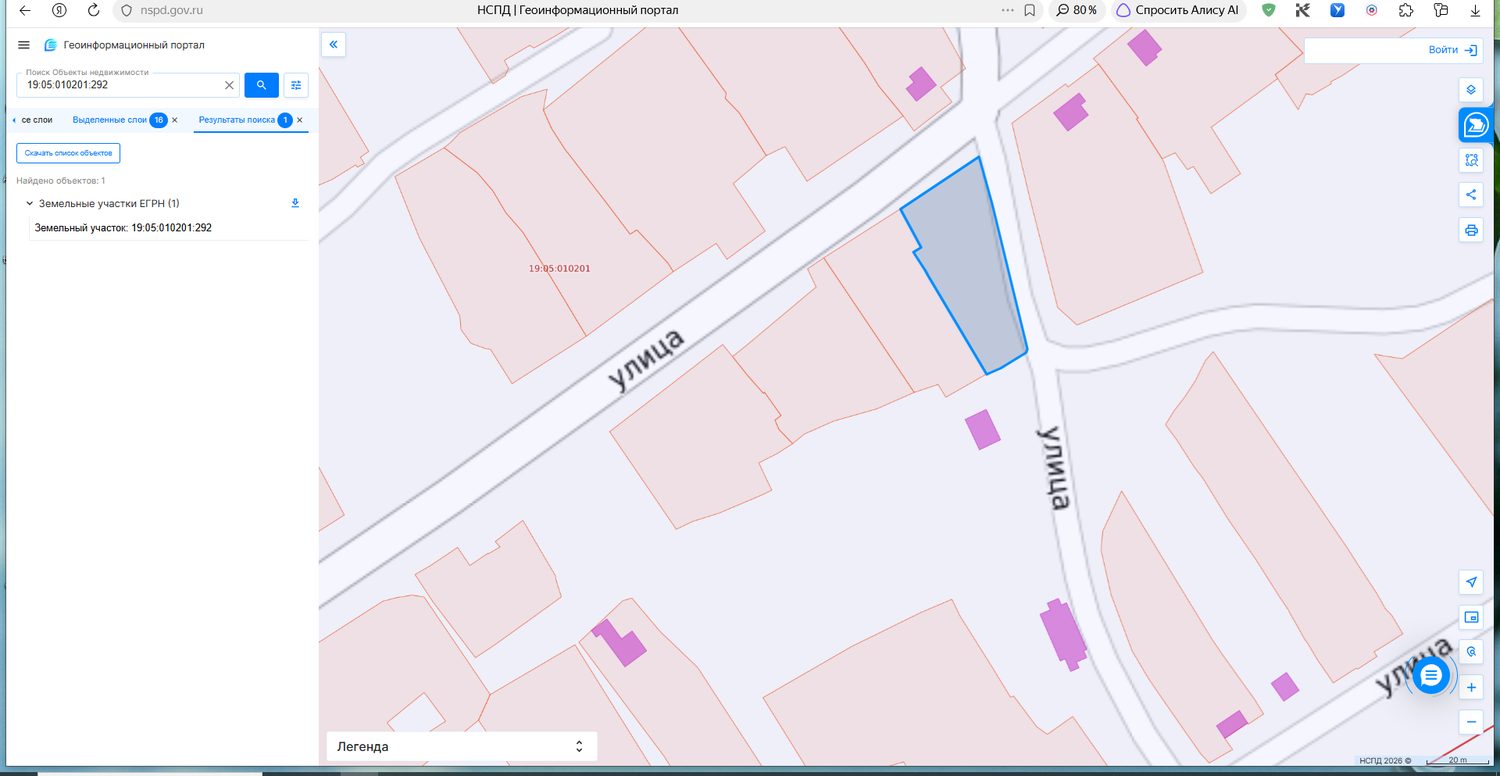Locate my position on the map
The height and width of the screenshot is (776, 1500).
[x=1471, y=582]
